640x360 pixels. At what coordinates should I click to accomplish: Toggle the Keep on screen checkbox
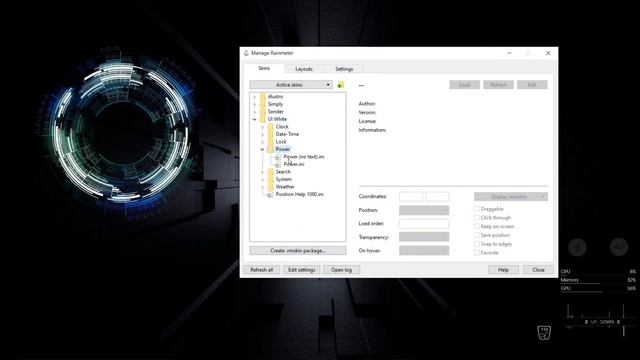pos(477,226)
